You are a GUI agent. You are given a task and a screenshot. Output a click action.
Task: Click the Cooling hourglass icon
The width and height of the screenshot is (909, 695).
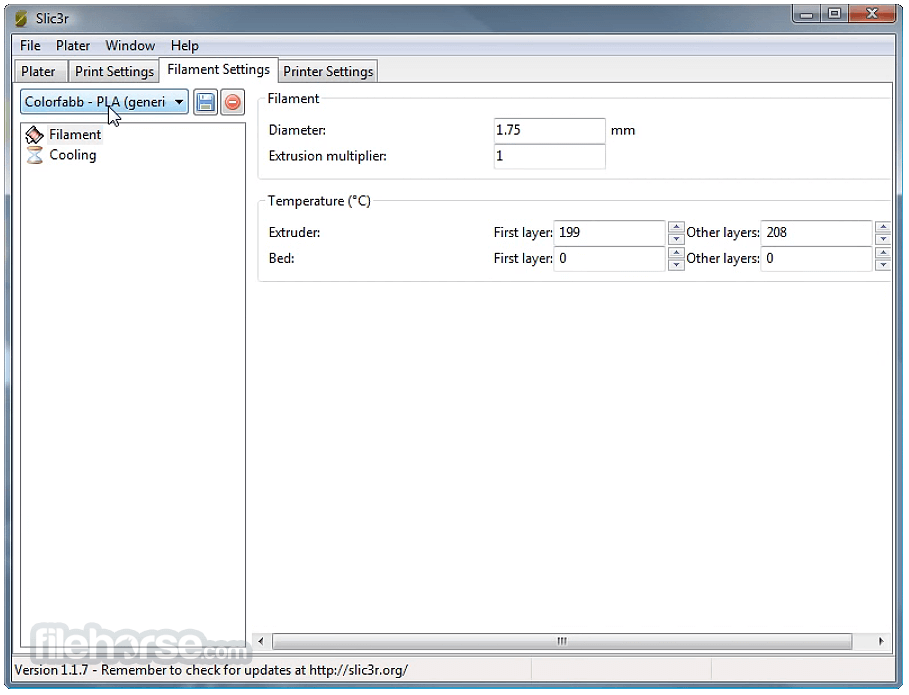coord(35,155)
